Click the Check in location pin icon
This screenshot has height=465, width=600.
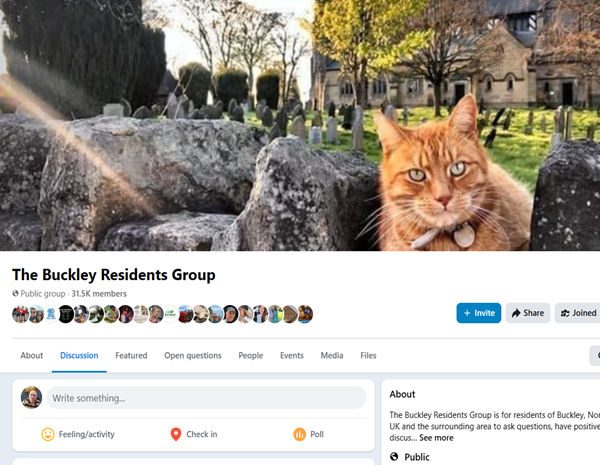click(x=175, y=434)
